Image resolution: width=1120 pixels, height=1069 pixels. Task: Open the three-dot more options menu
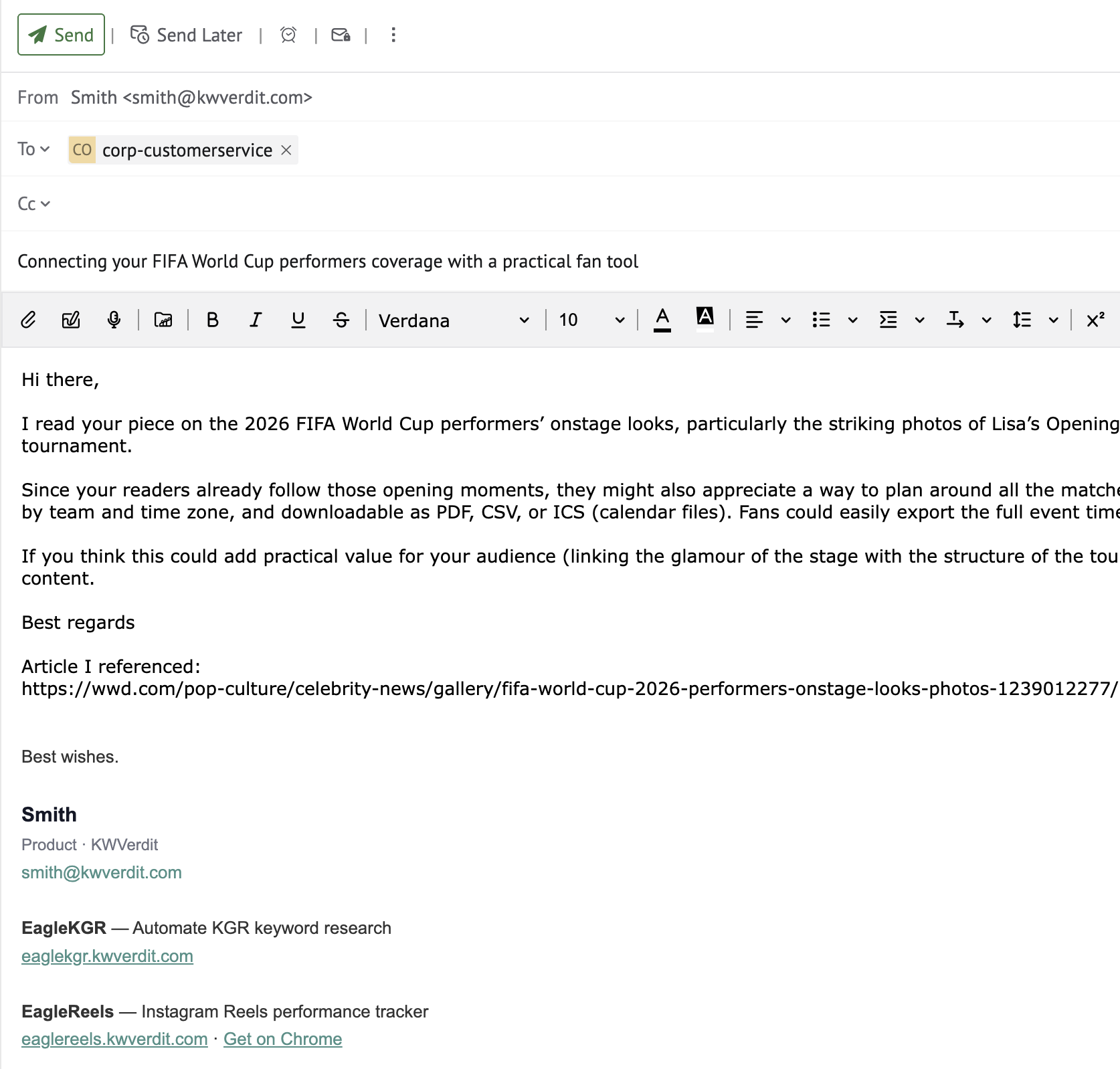pyautogui.click(x=393, y=35)
